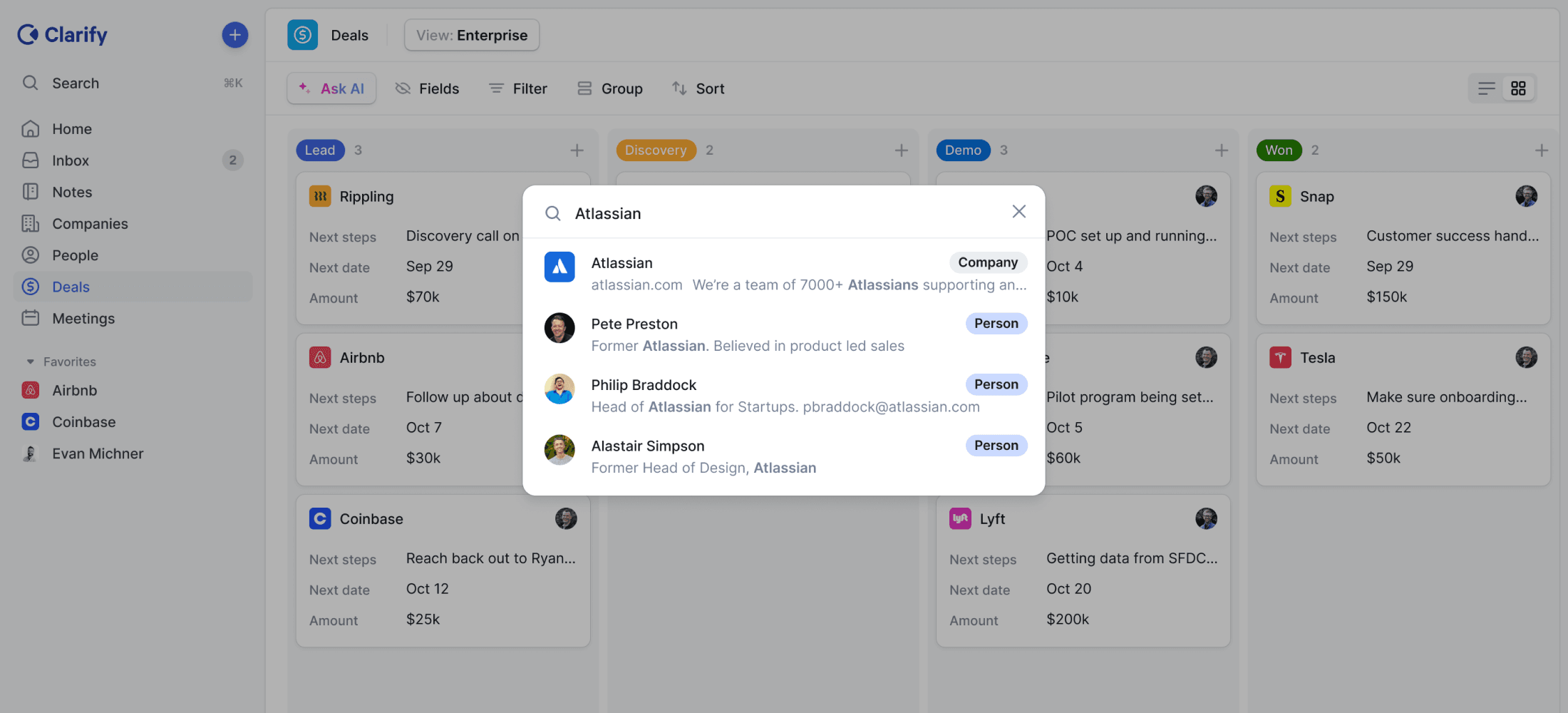Click Pete Preston's avatar
Viewport: 1568px width, 713px height.
tap(559, 328)
